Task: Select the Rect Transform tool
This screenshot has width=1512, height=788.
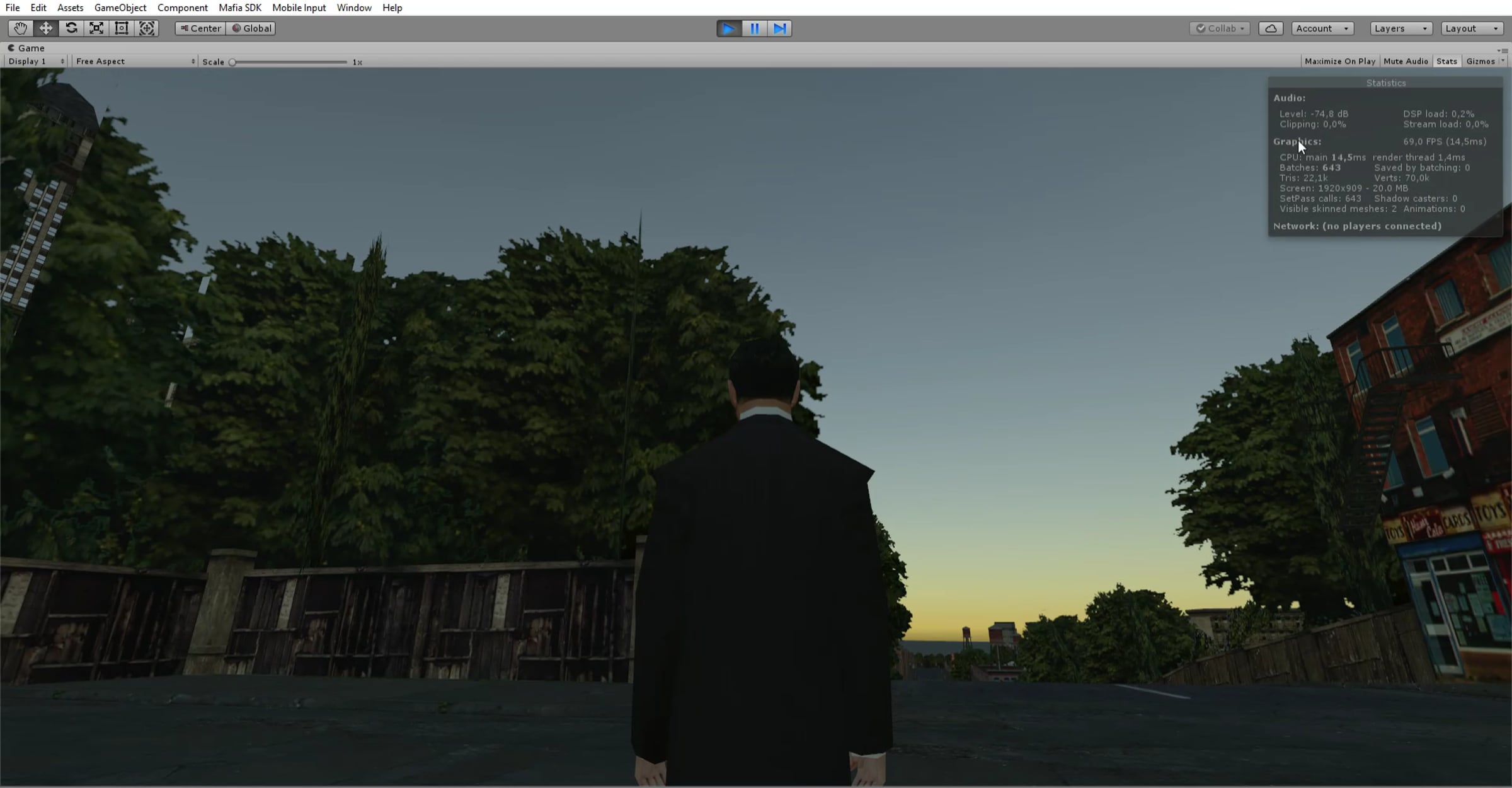Action: coord(122,28)
